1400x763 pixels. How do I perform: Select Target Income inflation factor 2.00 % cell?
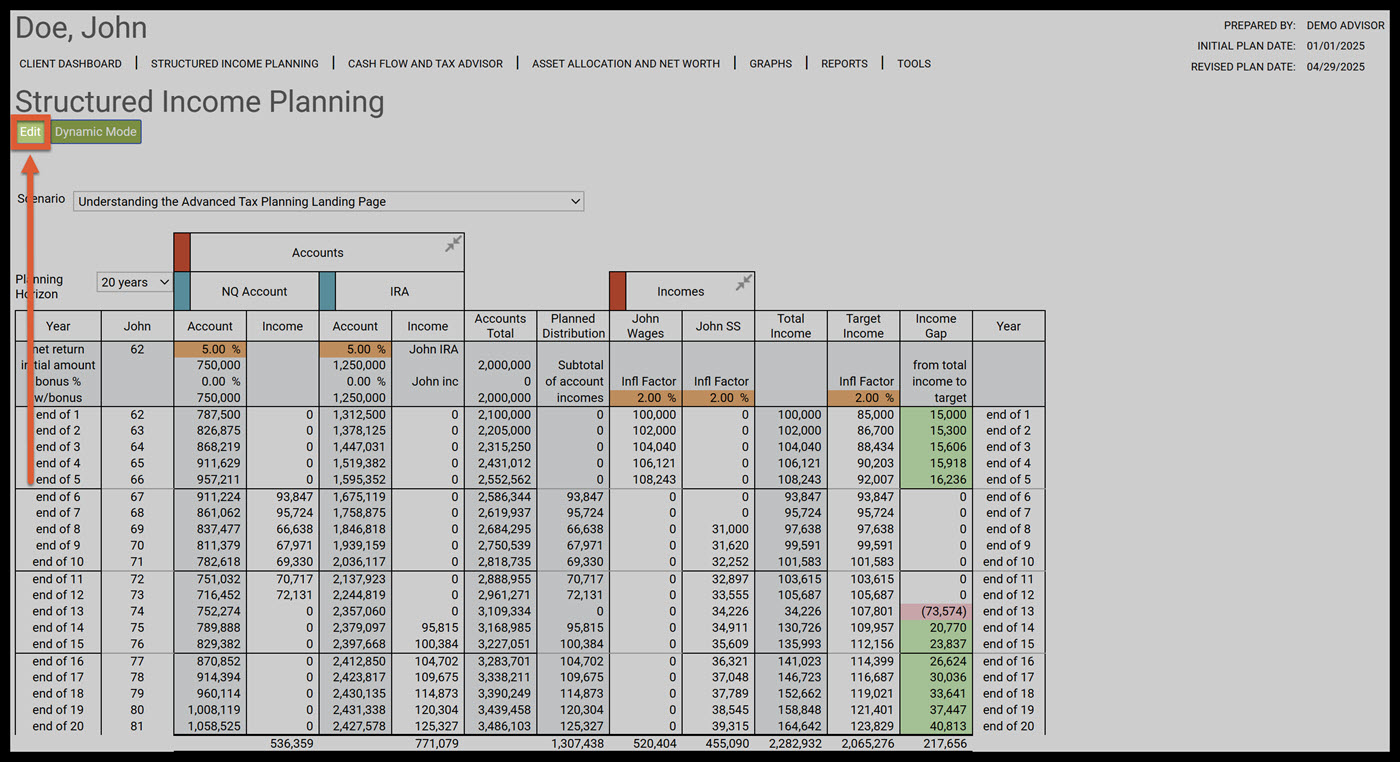[x=863, y=398]
